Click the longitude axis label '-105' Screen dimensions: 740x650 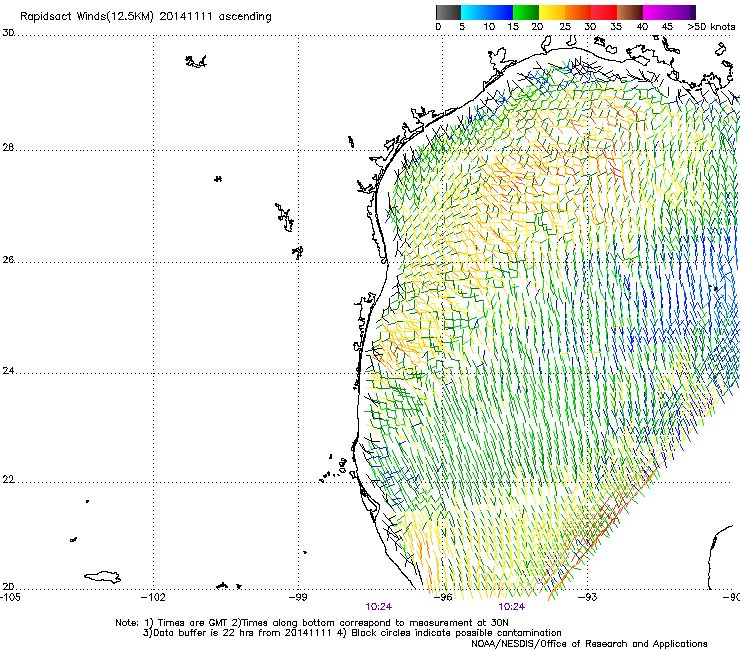[x=10, y=597]
